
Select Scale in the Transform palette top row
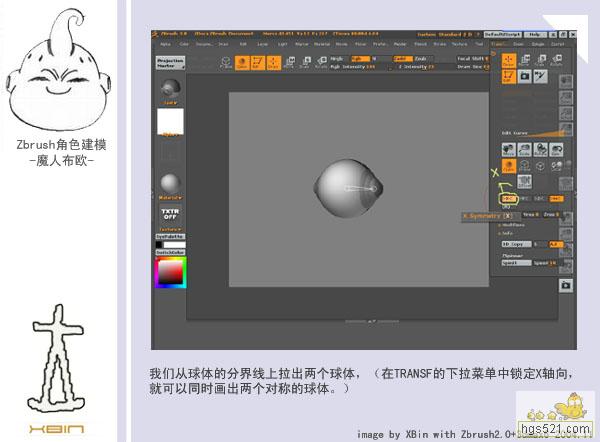click(541, 60)
